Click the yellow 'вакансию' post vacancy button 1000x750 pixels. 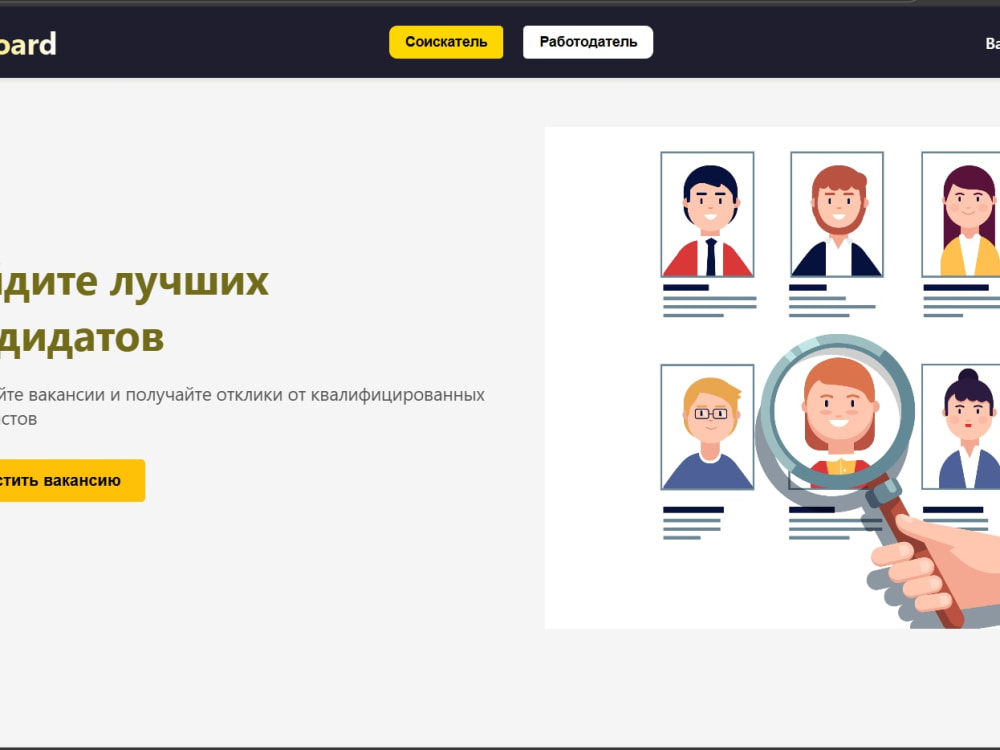(x=72, y=480)
